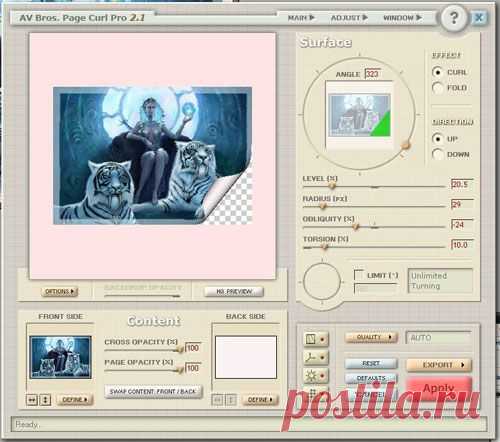This screenshot has height=442, width=500.
Task: Click the OBLIQUITY value field -24
Action: tap(462, 225)
